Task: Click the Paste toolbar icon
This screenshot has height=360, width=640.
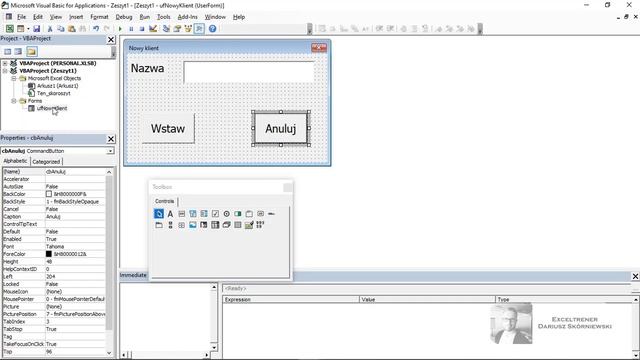Action: (x=71, y=29)
